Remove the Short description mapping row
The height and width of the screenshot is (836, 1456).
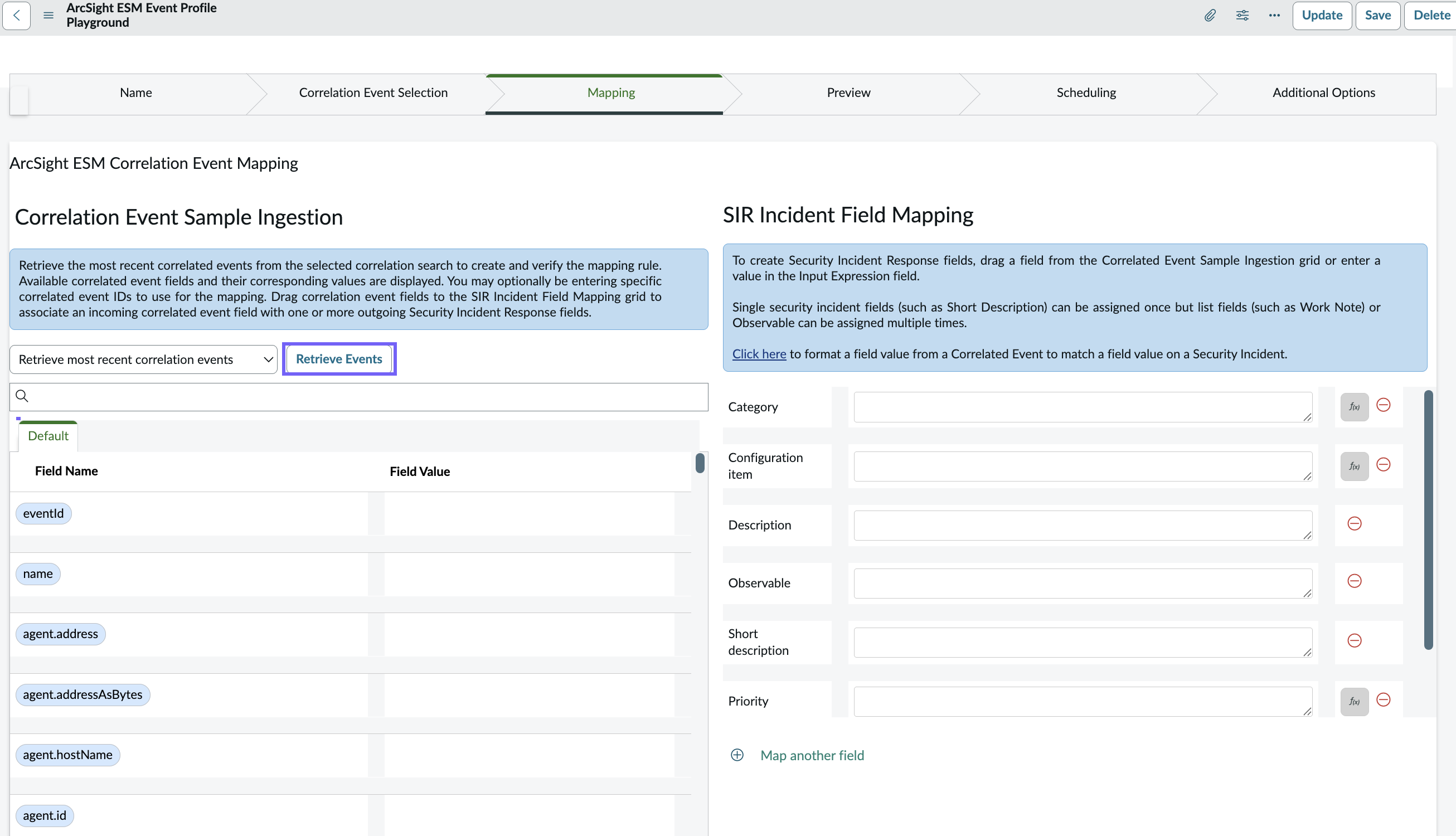tap(1355, 641)
